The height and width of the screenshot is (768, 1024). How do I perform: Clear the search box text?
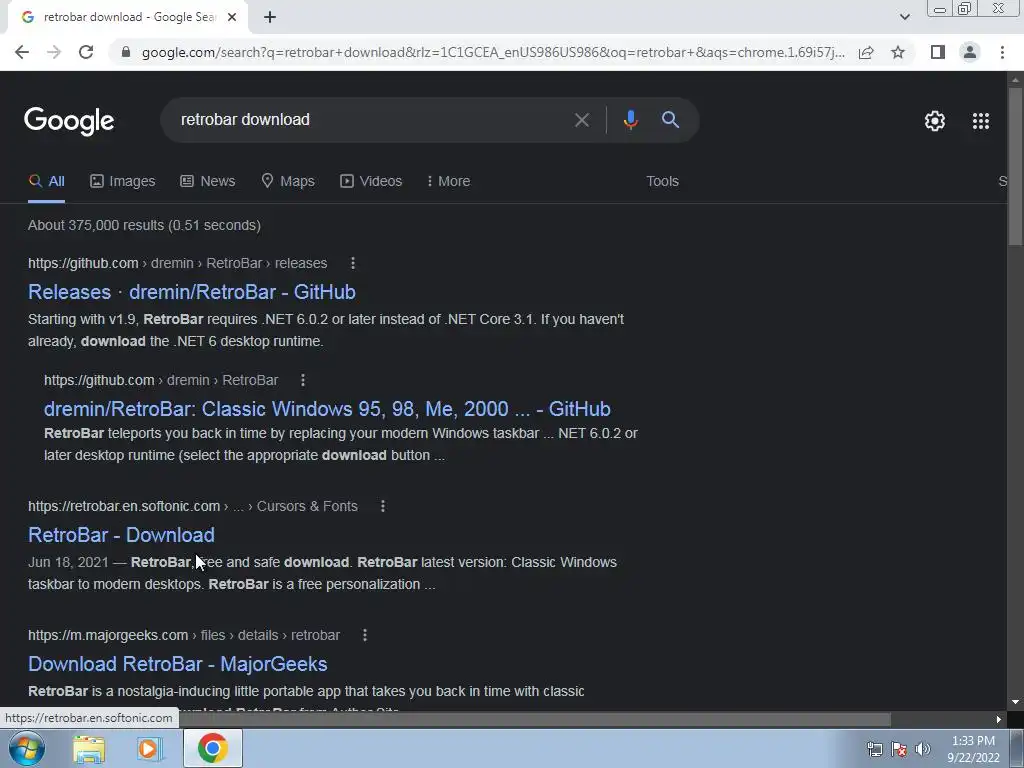pos(582,120)
